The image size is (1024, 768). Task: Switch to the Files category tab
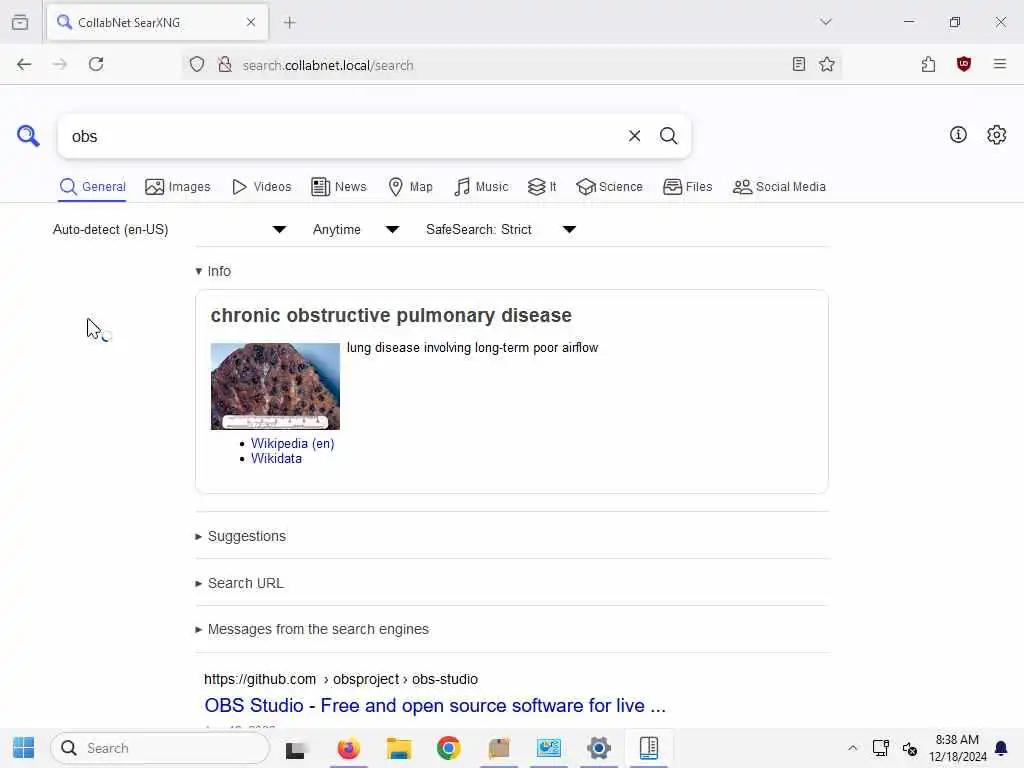(x=688, y=187)
